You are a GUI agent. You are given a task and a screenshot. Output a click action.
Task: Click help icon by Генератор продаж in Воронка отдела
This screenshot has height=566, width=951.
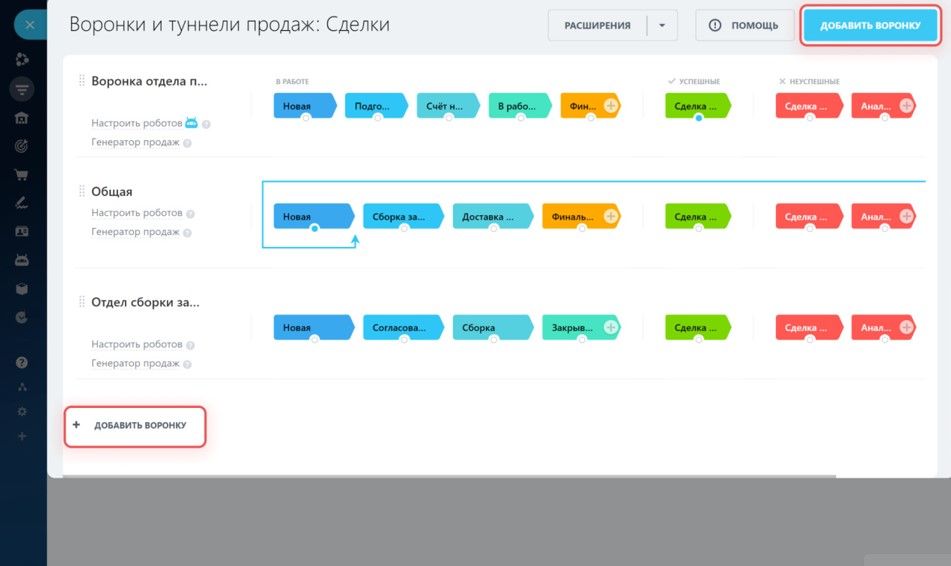(187, 143)
